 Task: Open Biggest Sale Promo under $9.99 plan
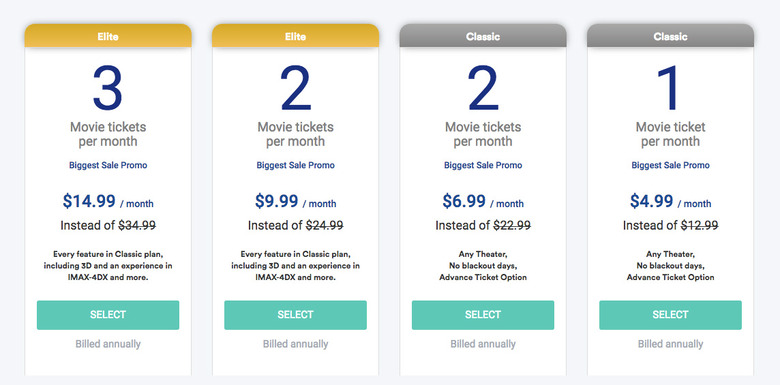(x=295, y=165)
